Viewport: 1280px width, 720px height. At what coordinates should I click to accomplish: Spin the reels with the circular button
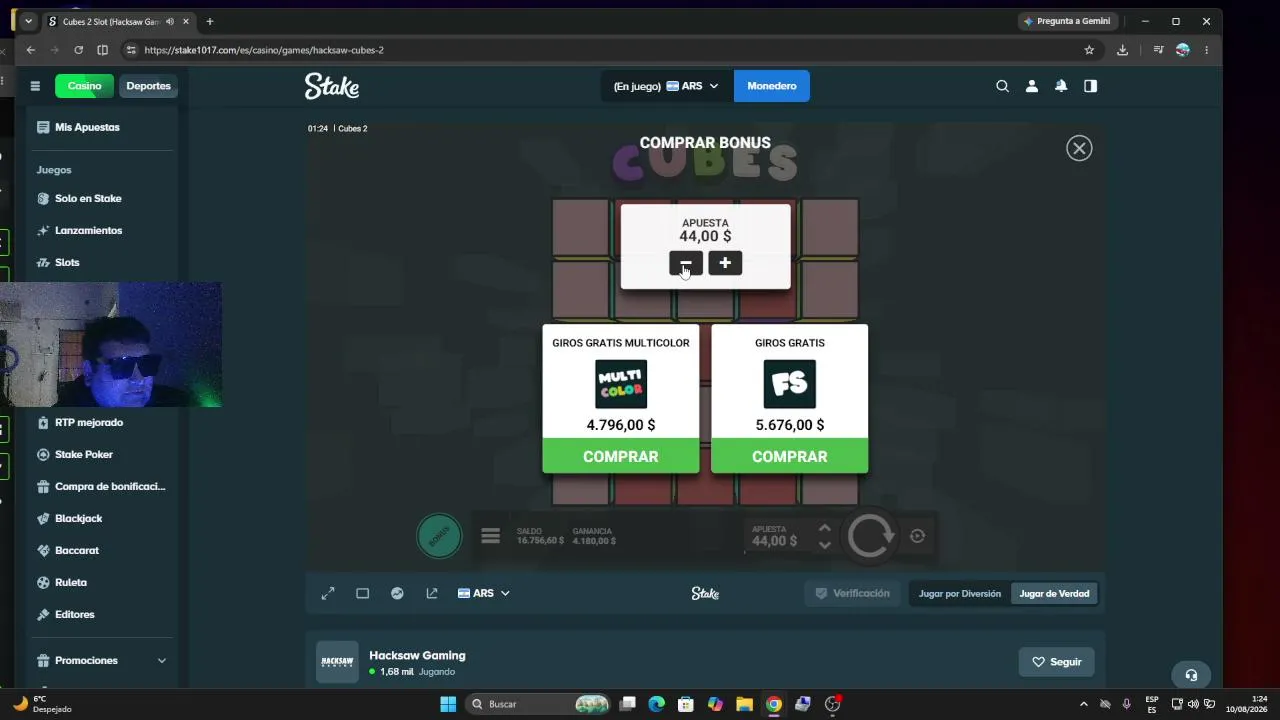[870, 536]
